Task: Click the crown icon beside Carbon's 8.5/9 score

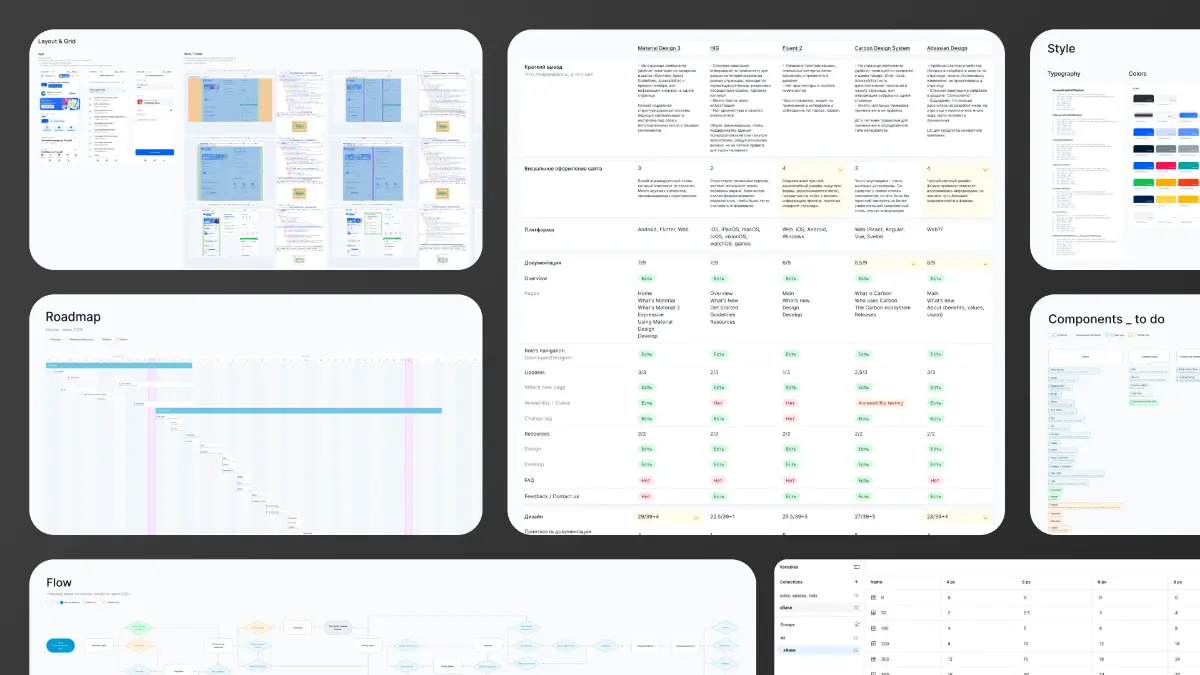Action: coord(914,262)
